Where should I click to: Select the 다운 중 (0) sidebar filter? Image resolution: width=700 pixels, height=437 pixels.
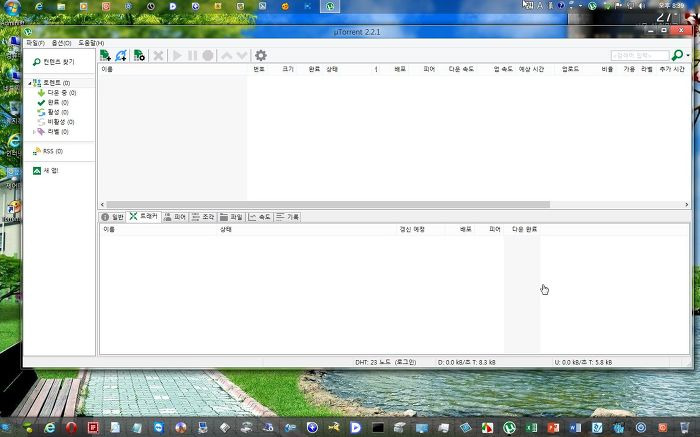[57, 93]
